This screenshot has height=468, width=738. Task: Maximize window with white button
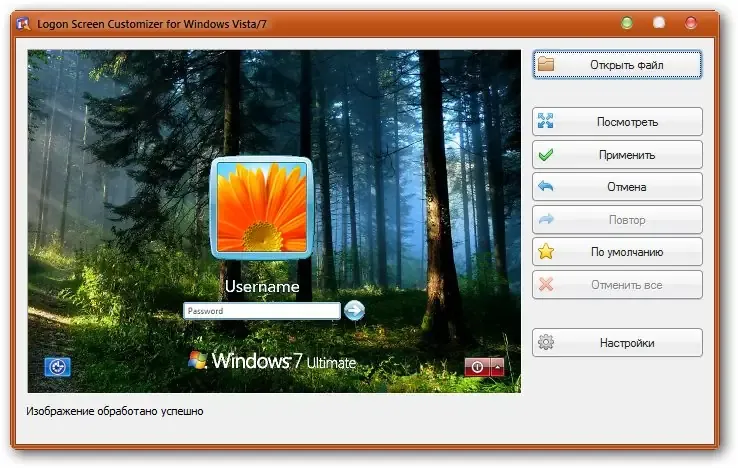coord(659,23)
